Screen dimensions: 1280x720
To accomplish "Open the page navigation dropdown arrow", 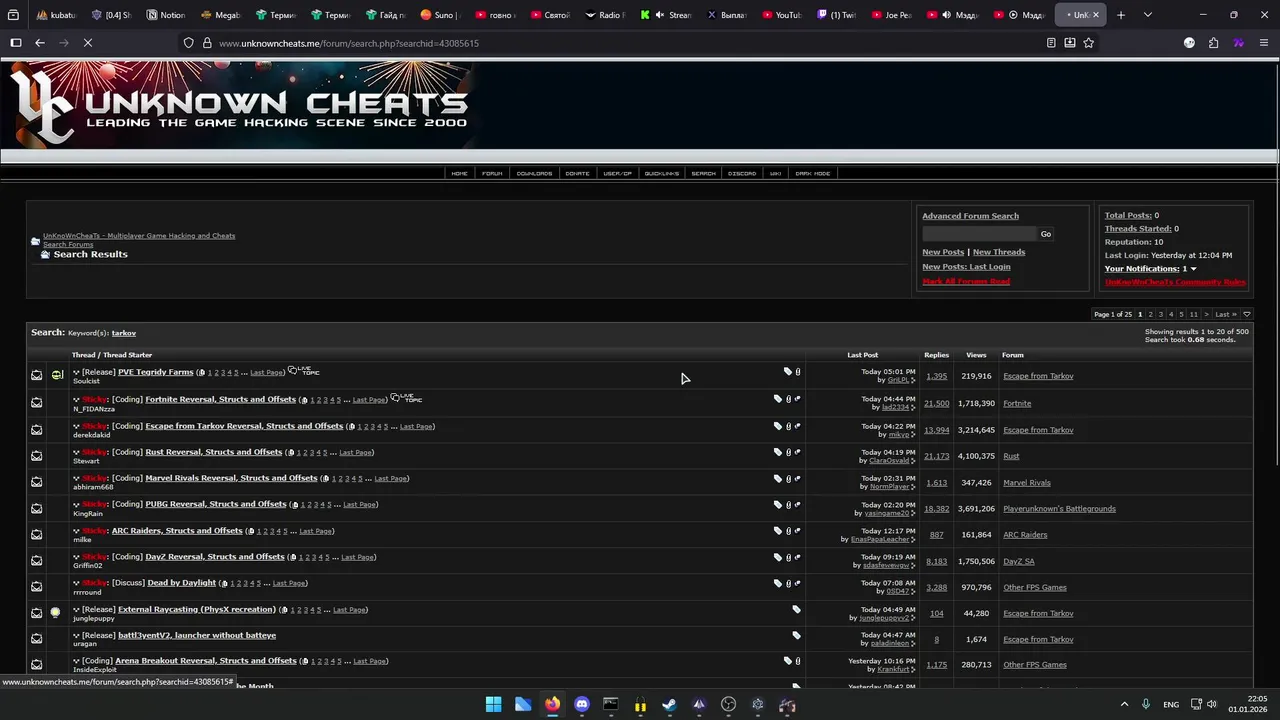I will point(1246,314).
